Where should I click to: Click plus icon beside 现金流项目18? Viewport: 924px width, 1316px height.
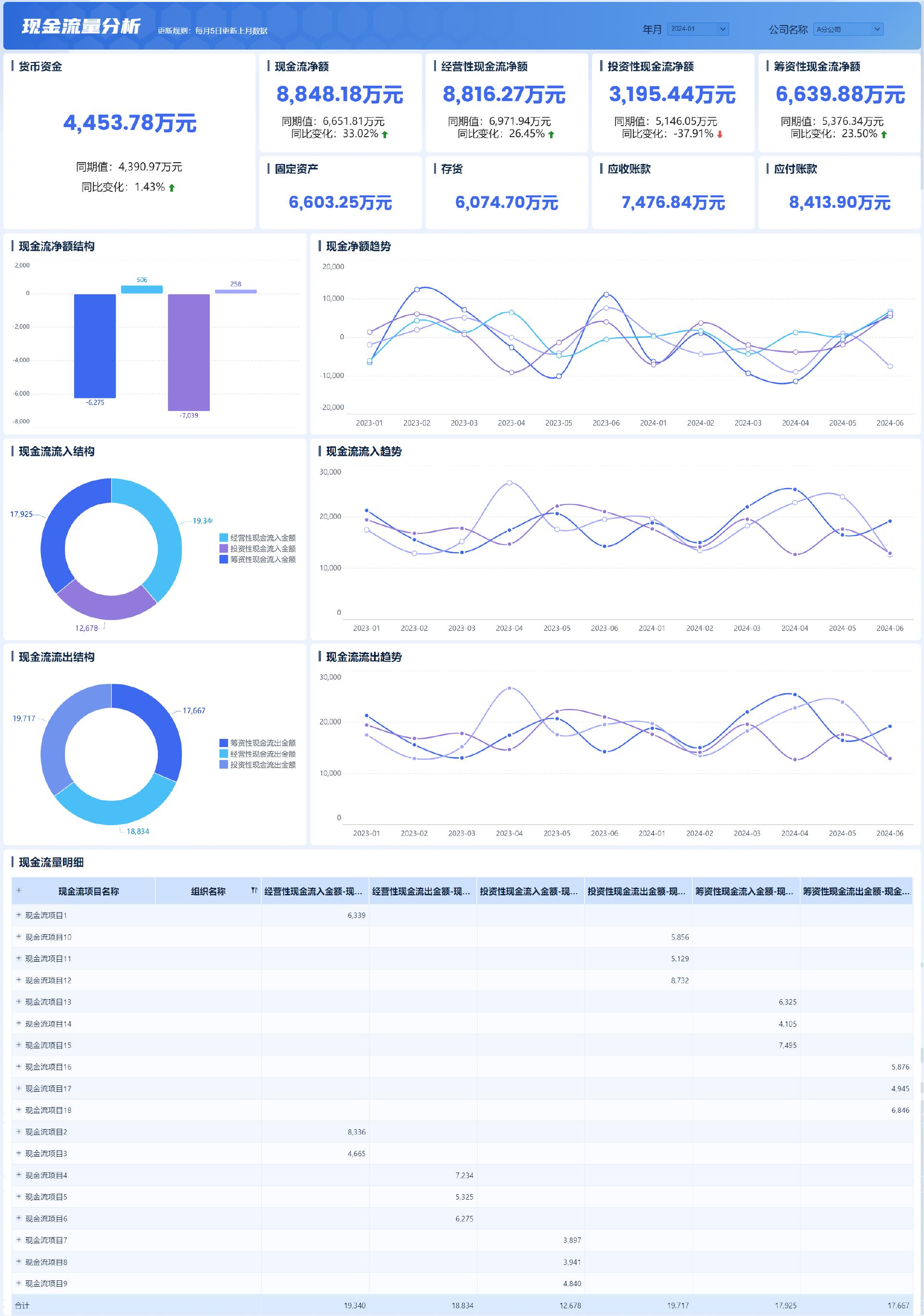click(x=19, y=1110)
